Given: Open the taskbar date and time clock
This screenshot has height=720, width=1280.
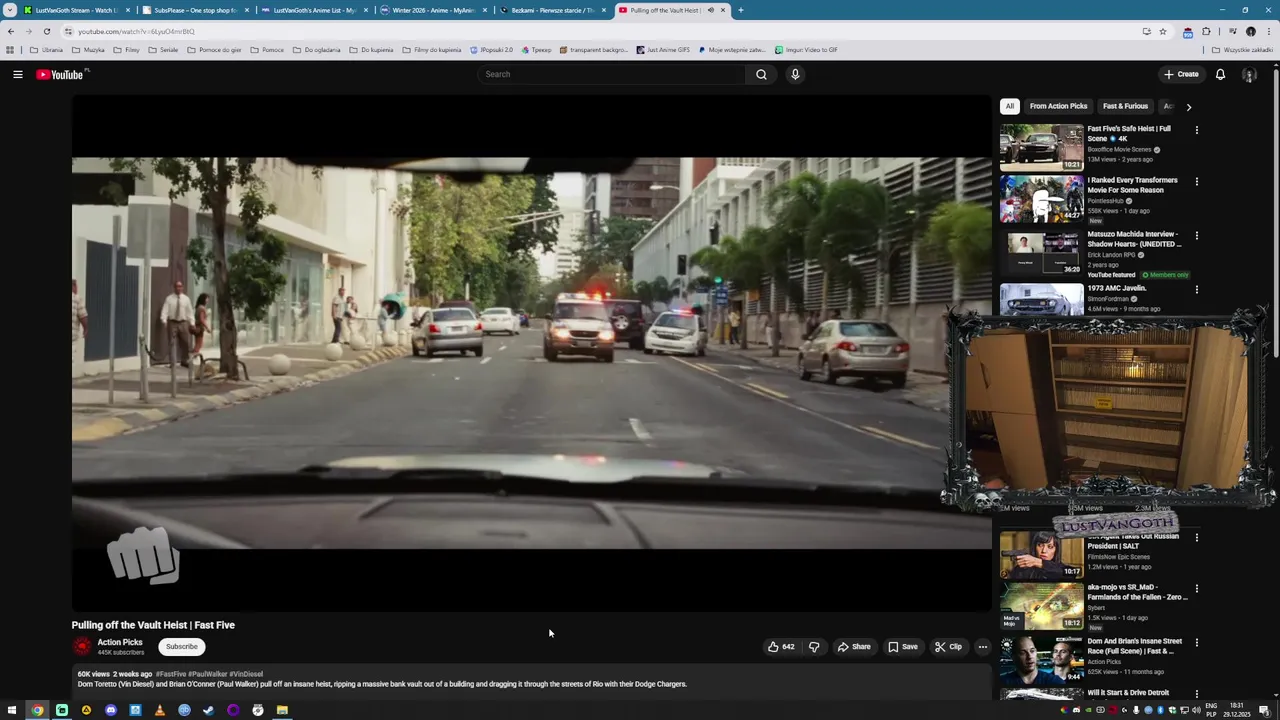Looking at the screenshot, I should (x=1236, y=710).
